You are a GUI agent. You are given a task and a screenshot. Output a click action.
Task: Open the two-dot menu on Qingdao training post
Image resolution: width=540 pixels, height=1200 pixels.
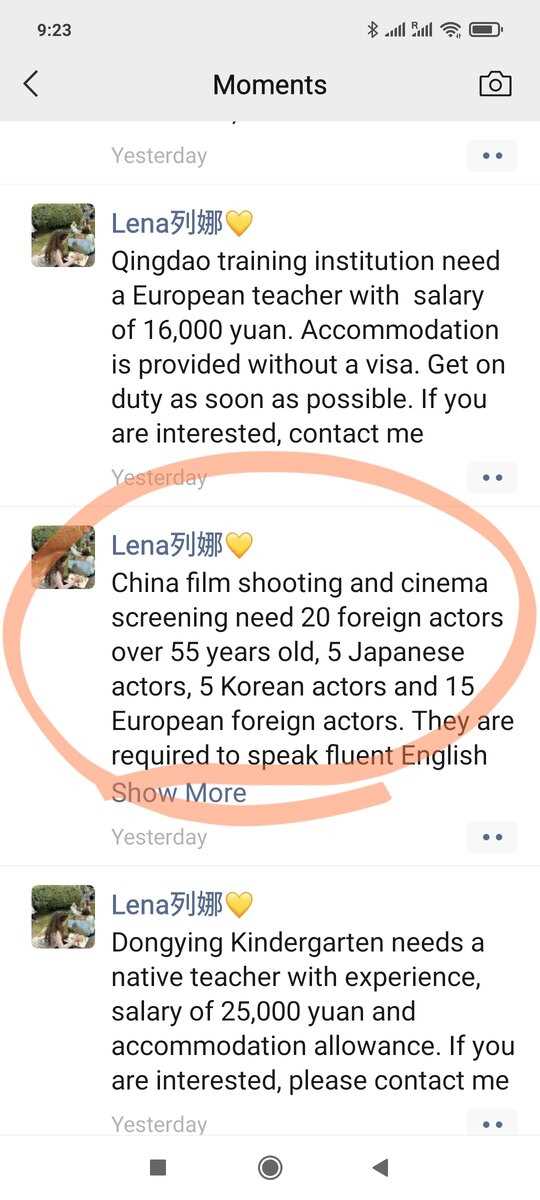[x=492, y=478]
